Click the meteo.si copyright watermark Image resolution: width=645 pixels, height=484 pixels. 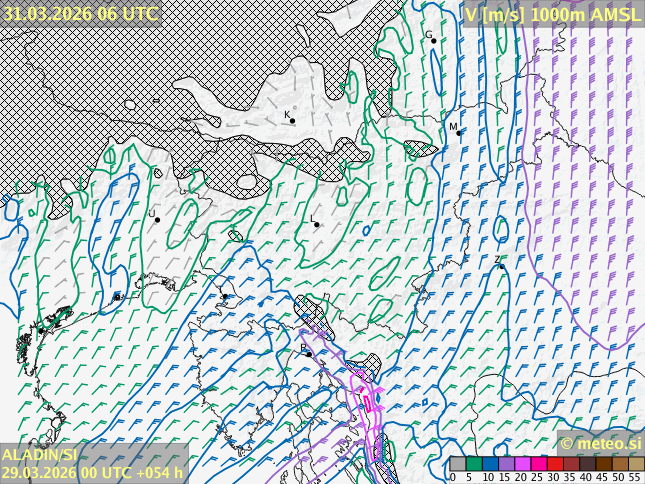600,443
